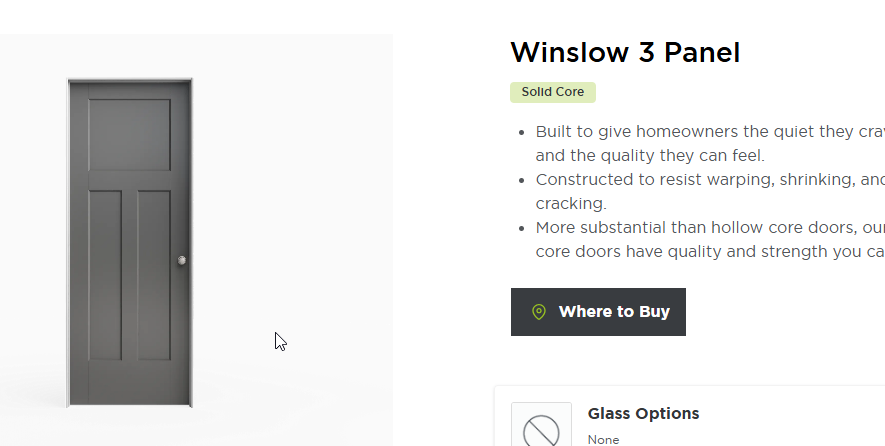Click the door's large top panel
The image size is (885, 446).
[x=129, y=135]
